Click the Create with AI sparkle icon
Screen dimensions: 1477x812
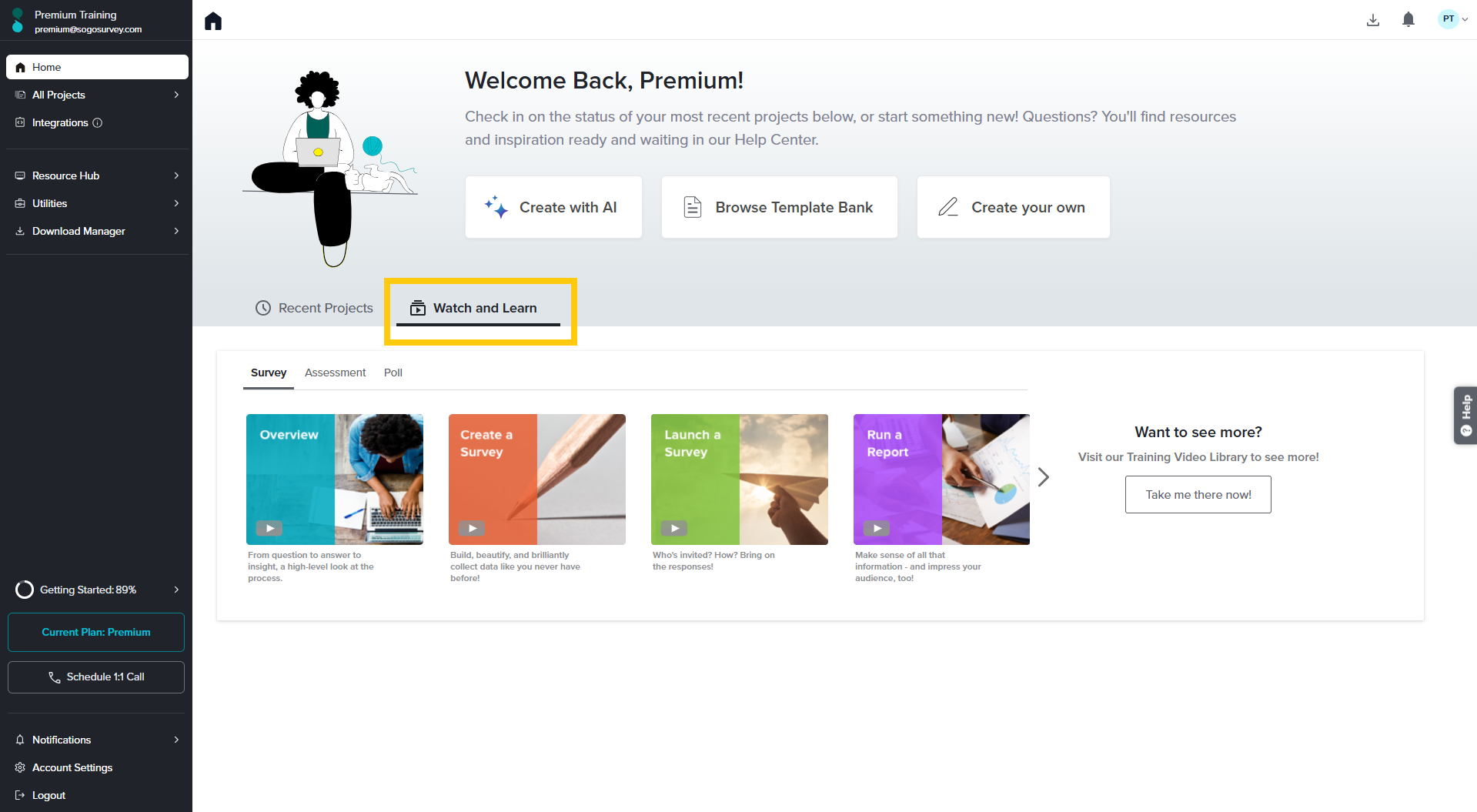pyautogui.click(x=496, y=207)
